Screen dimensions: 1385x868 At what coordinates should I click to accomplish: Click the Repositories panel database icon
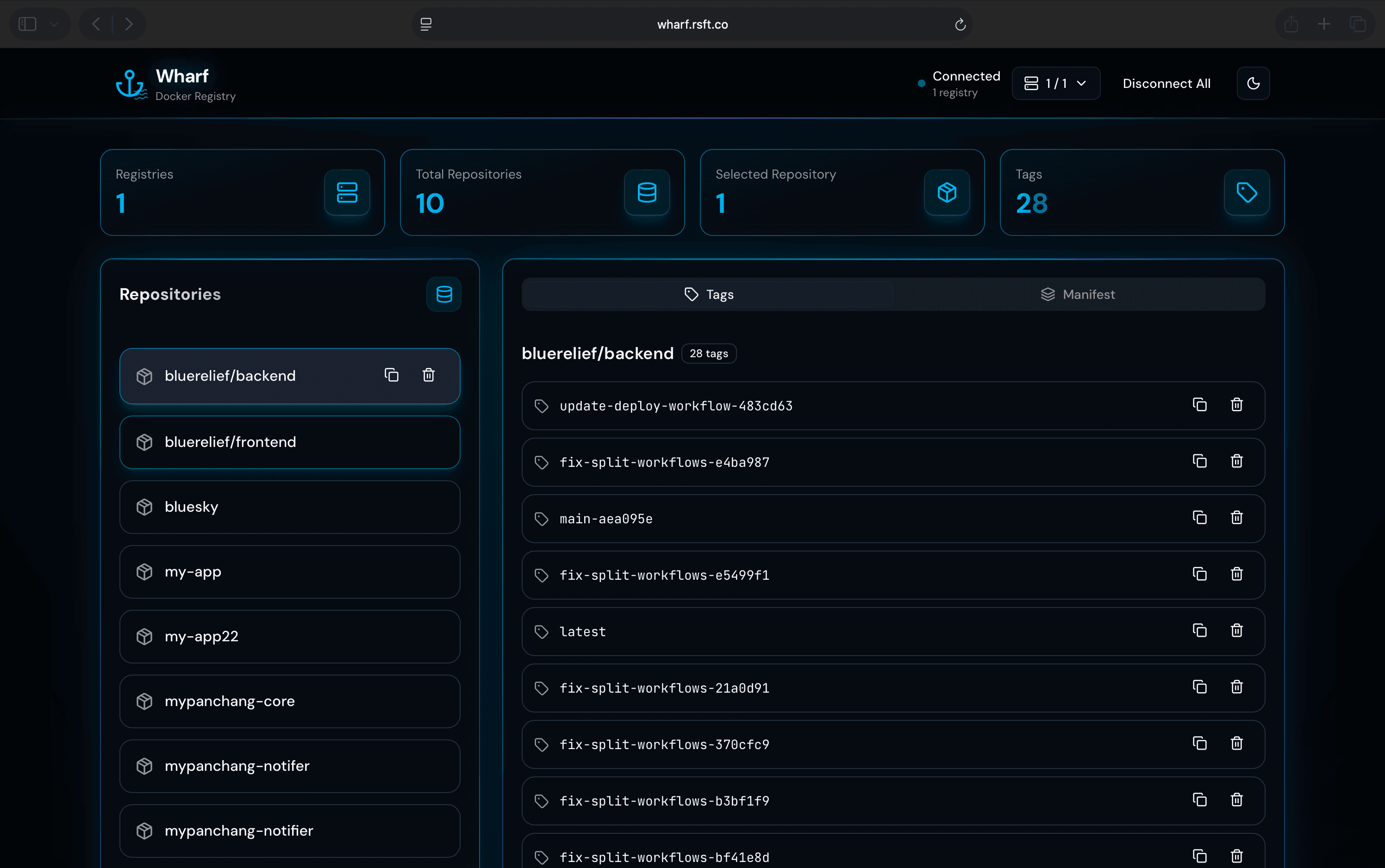444,294
